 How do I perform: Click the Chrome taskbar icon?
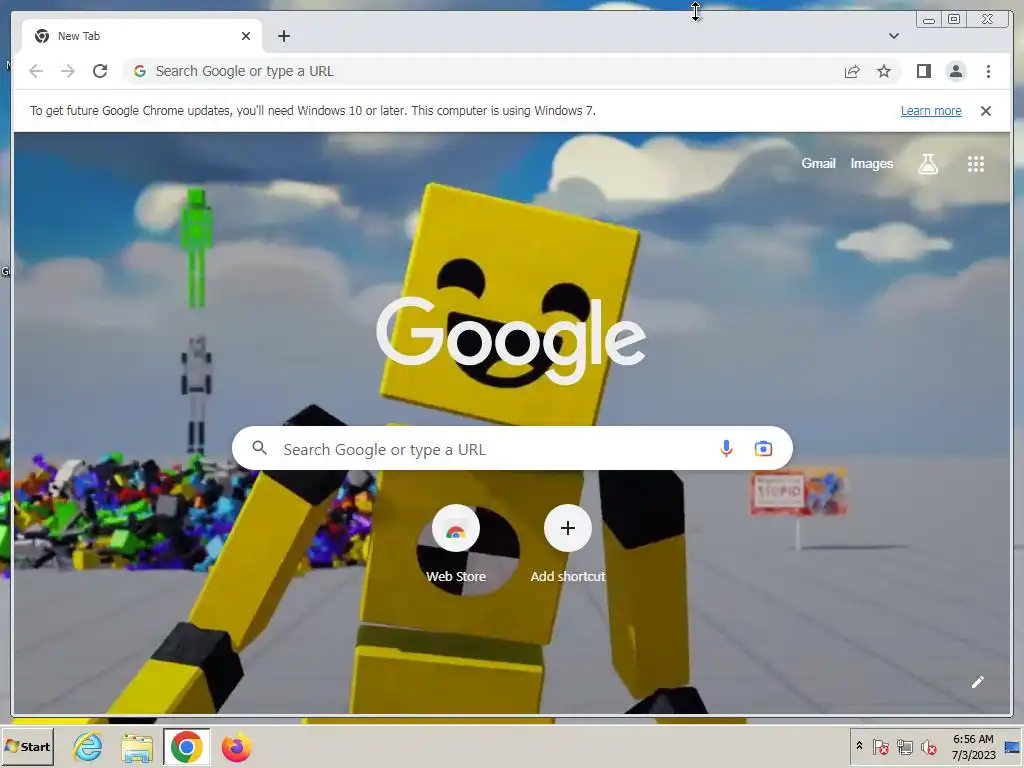[x=187, y=747]
